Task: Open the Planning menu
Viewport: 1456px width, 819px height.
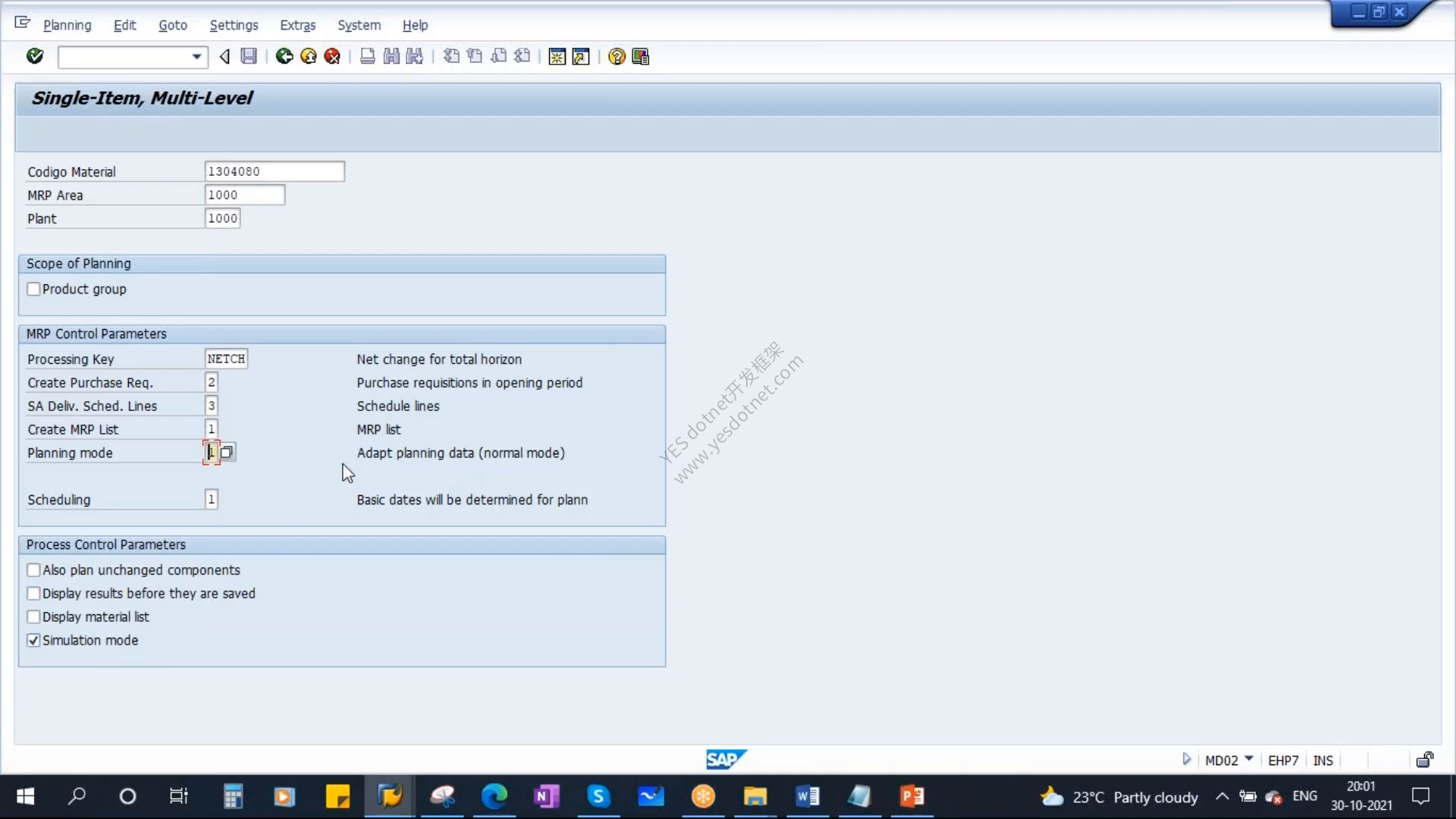Action: (x=67, y=25)
